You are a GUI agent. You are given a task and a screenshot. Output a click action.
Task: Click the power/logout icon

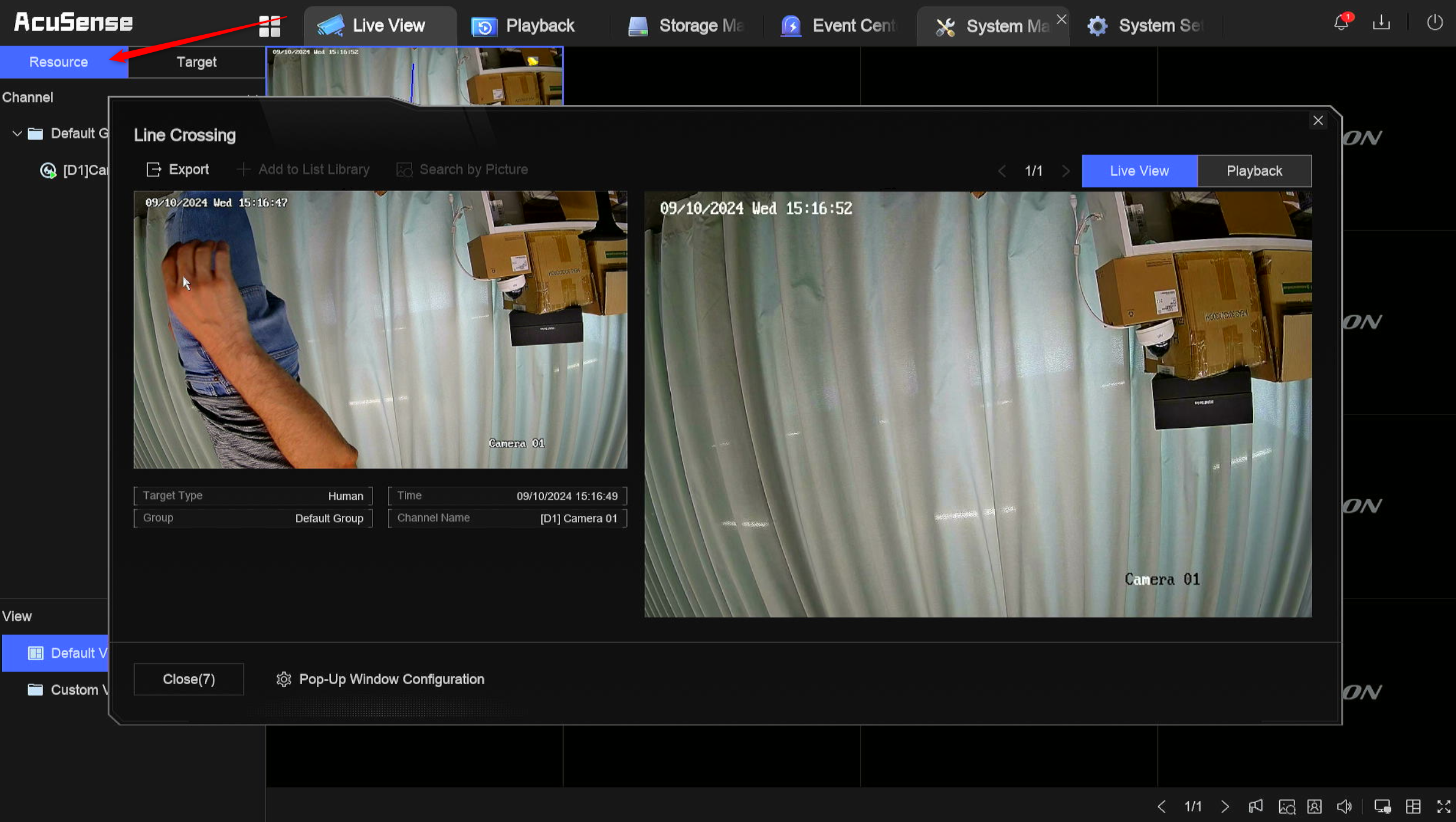pos(1434,23)
